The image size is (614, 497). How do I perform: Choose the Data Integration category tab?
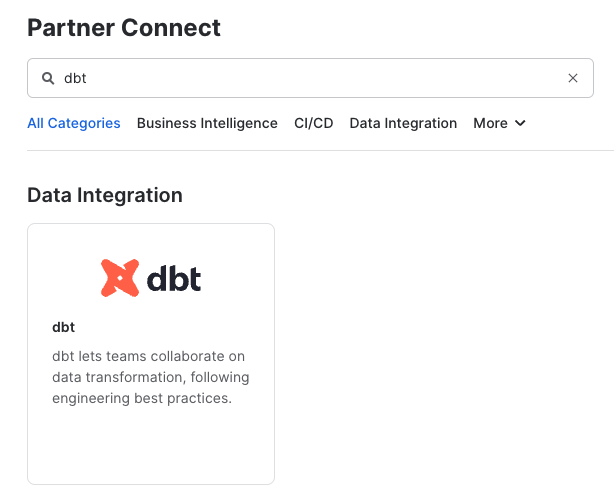tap(403, 123)
